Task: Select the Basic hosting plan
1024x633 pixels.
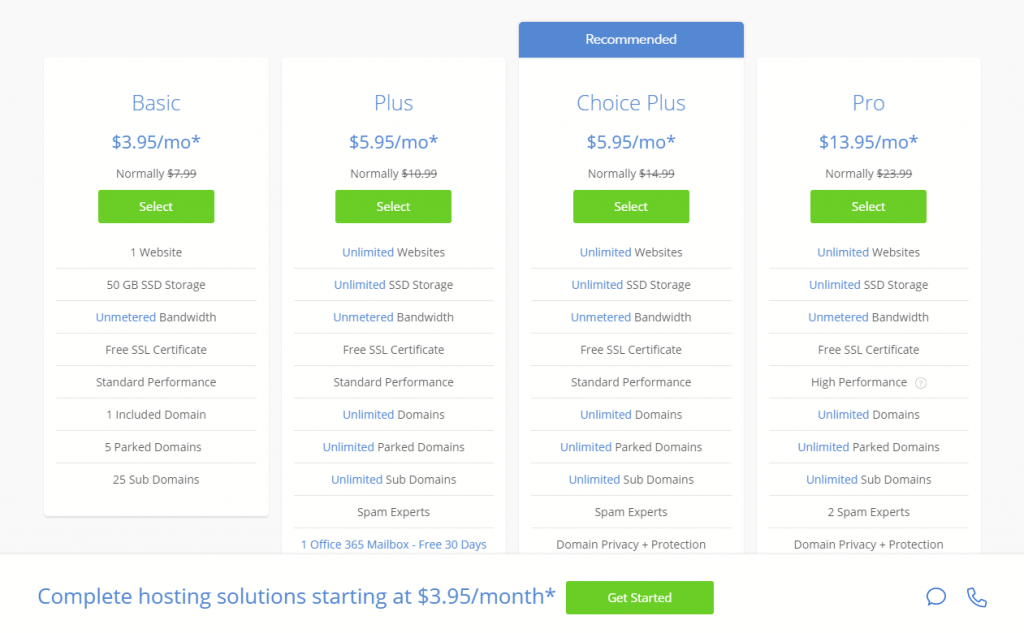Action: (x=156, y=207)
